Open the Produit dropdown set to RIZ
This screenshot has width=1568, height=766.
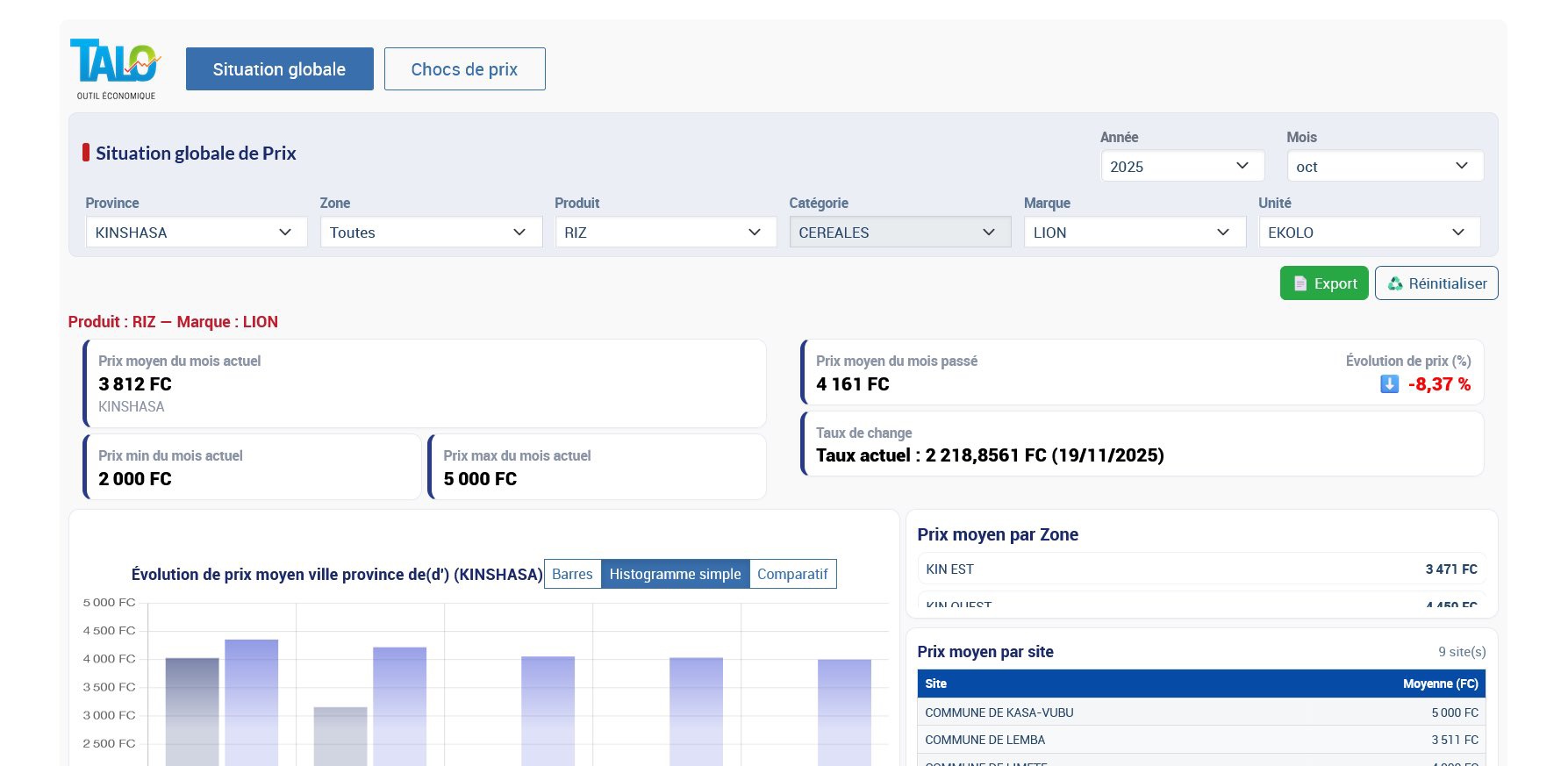point(665,233)
